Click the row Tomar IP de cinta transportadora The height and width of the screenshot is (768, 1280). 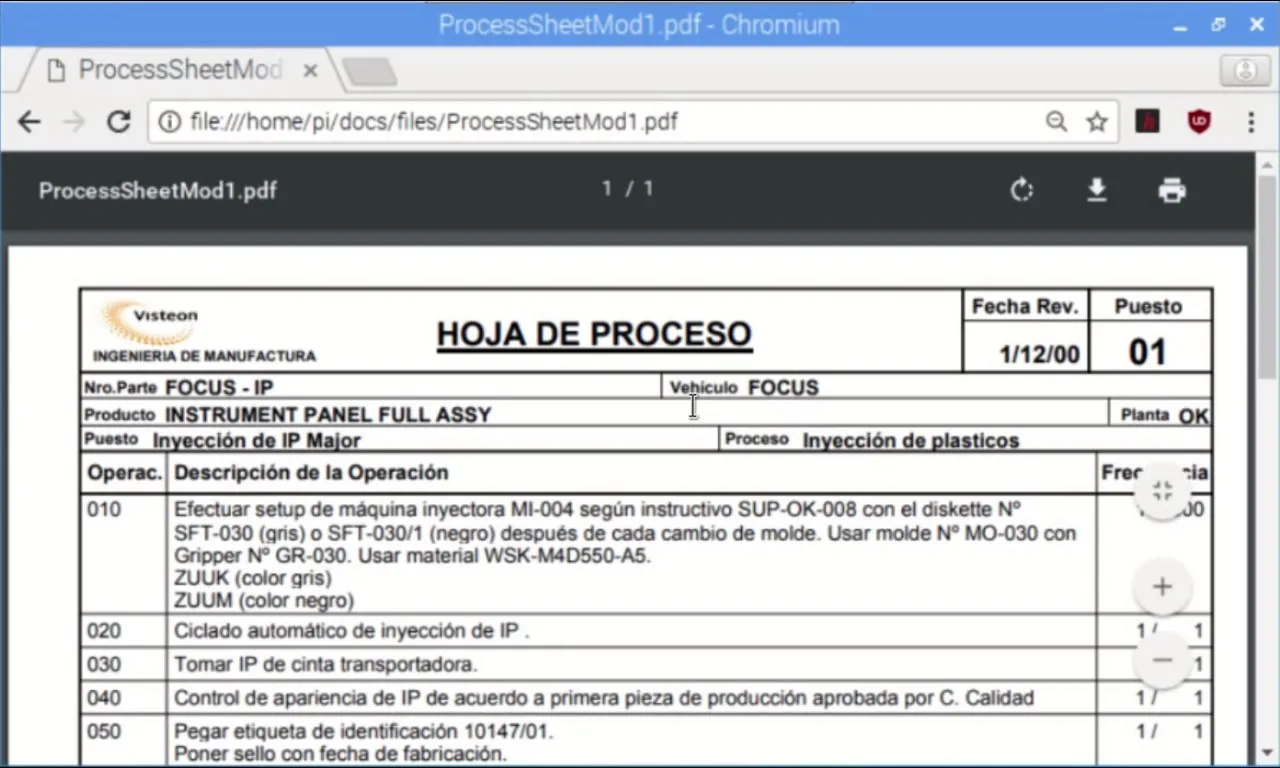326,665
